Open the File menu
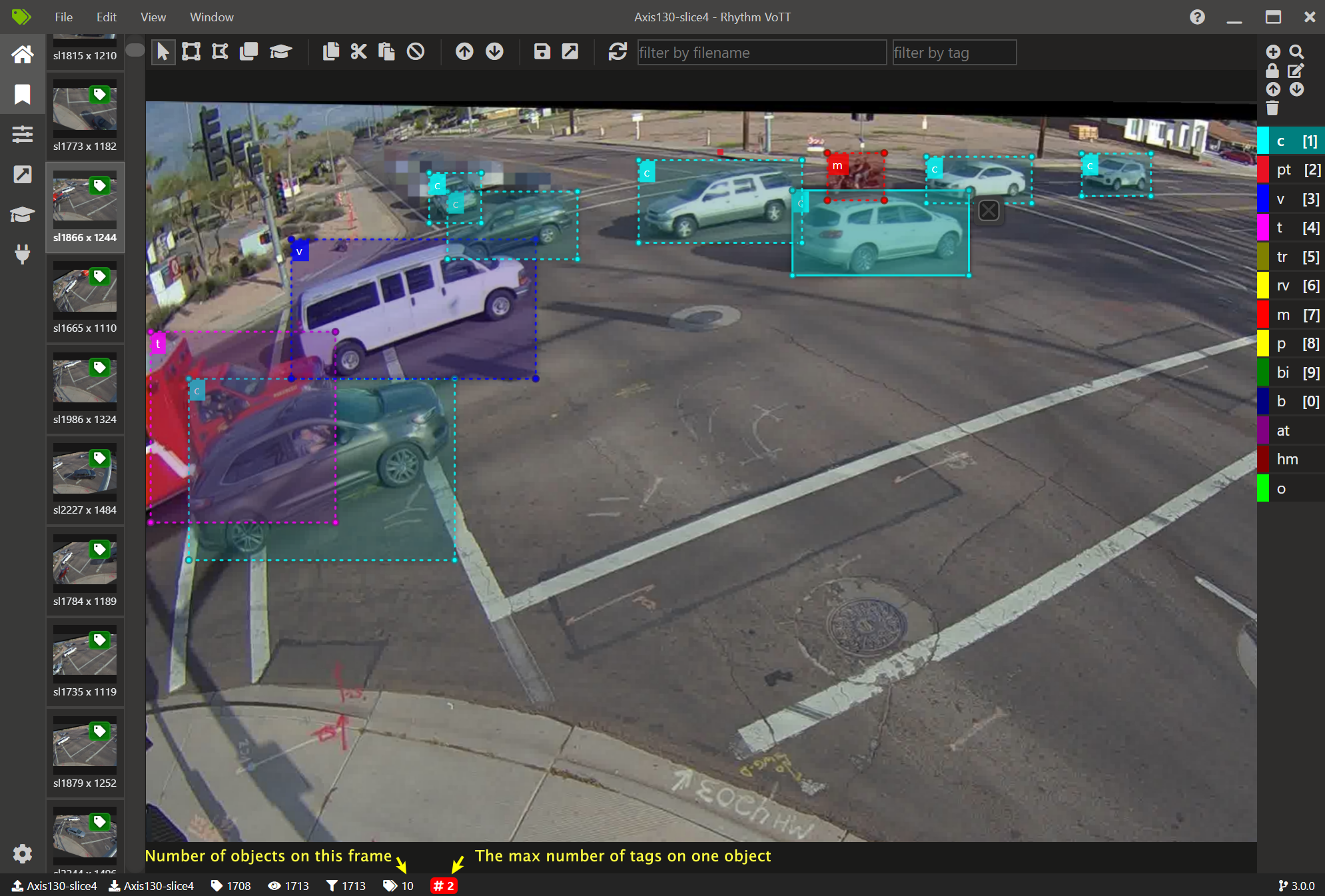The width and height of the screenshot is (1325, 896). coord(63,17)
